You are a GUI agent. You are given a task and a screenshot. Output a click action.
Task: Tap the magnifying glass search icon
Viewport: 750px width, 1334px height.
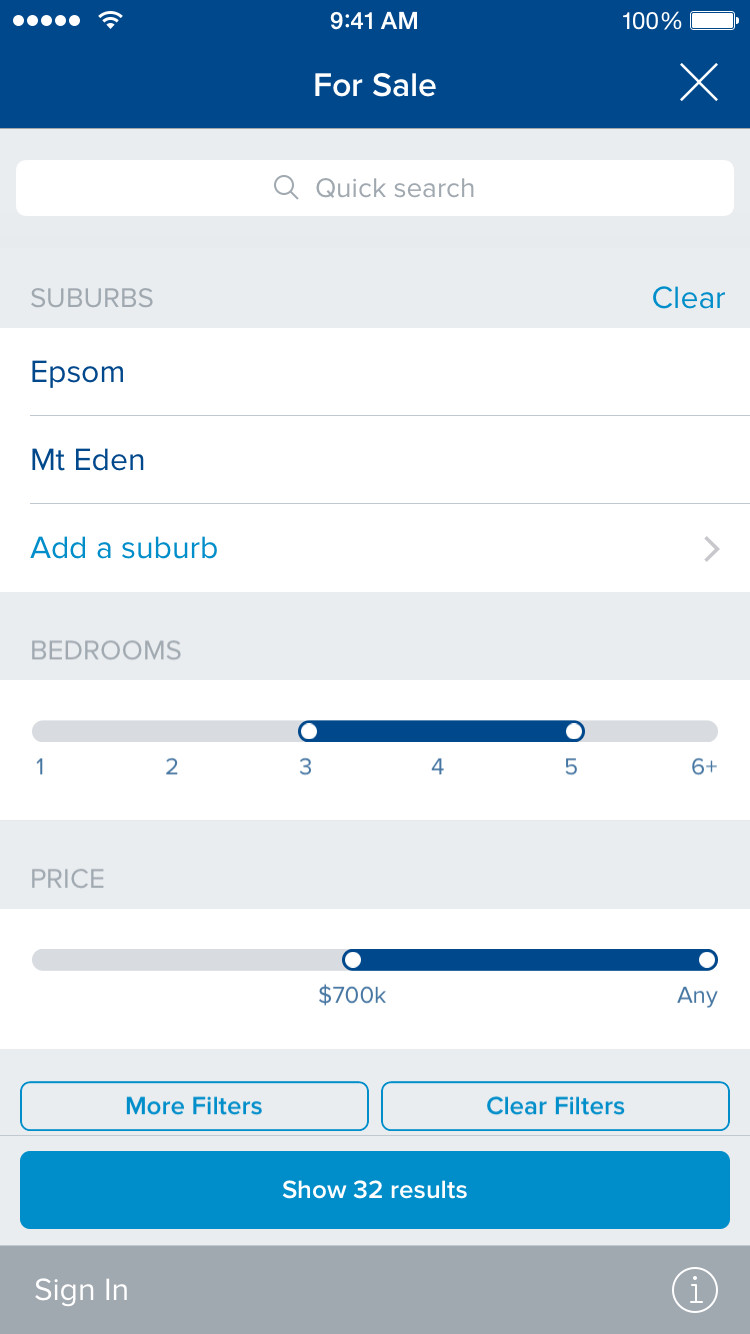click(286, 188)
